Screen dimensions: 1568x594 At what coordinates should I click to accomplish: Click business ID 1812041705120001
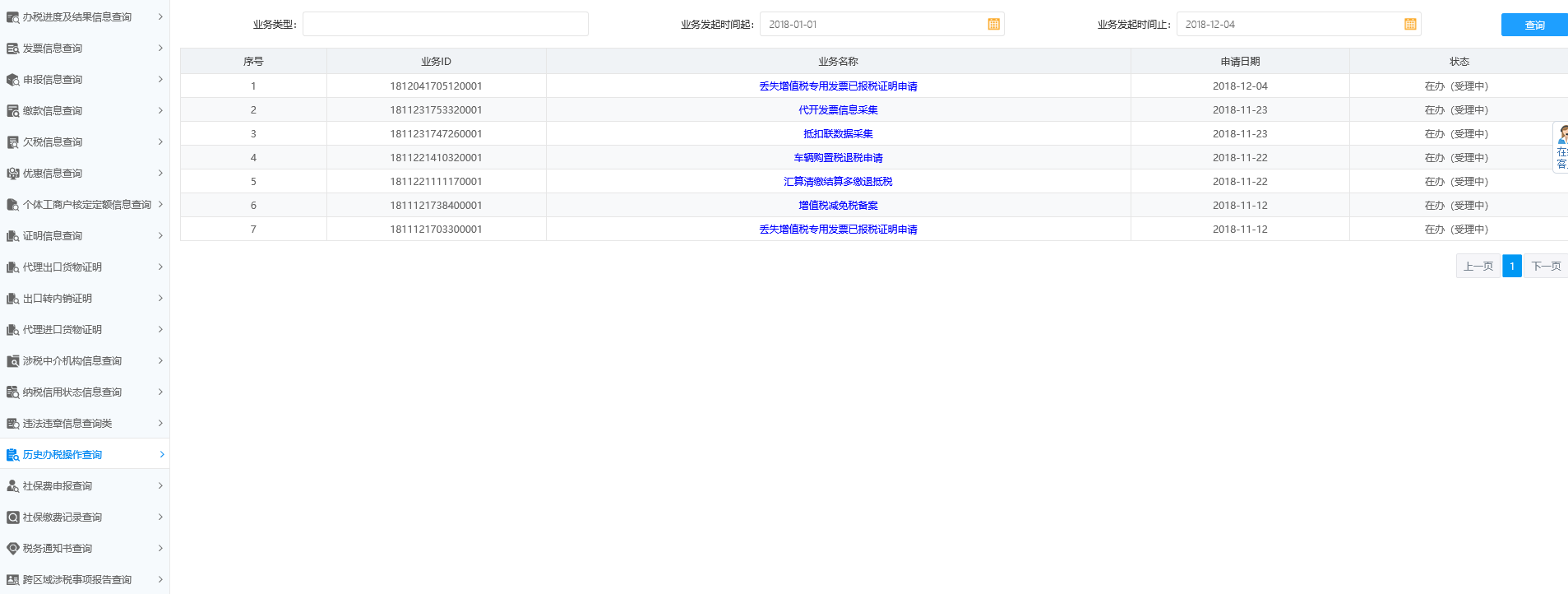pyautogui.click(x=436, y=86)
